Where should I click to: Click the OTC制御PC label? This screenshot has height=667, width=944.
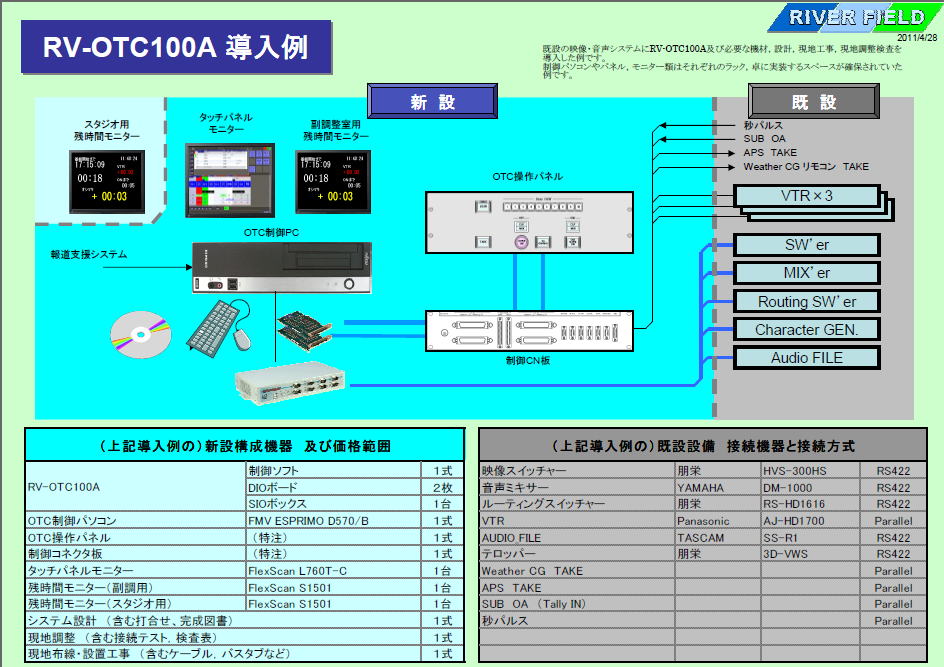click(271, 232)
